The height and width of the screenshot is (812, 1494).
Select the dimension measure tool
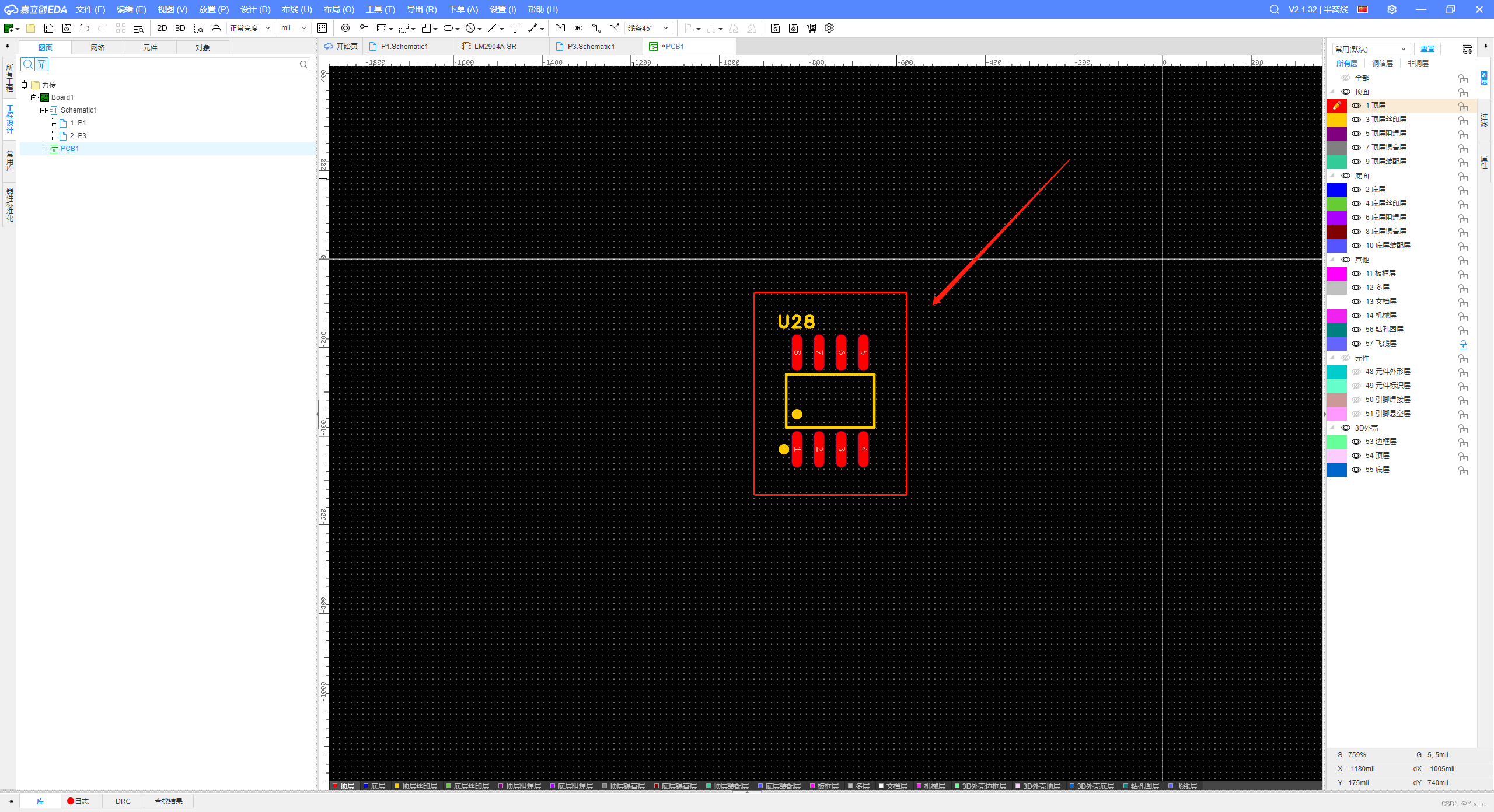click(533, 28)
